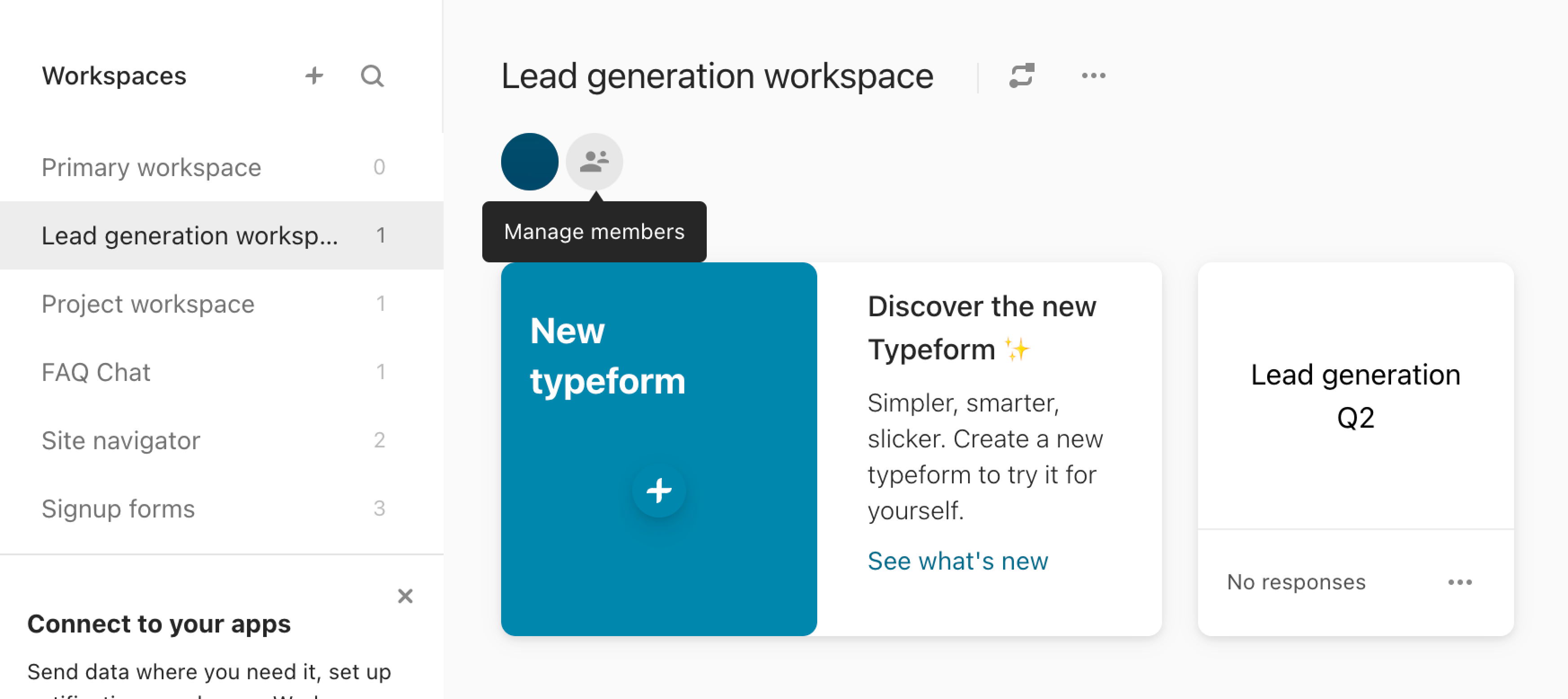The height and width of the screenshot is (699, 1568).
Task: Select Primary workspace in the sidebar
Action: point(221,167)
